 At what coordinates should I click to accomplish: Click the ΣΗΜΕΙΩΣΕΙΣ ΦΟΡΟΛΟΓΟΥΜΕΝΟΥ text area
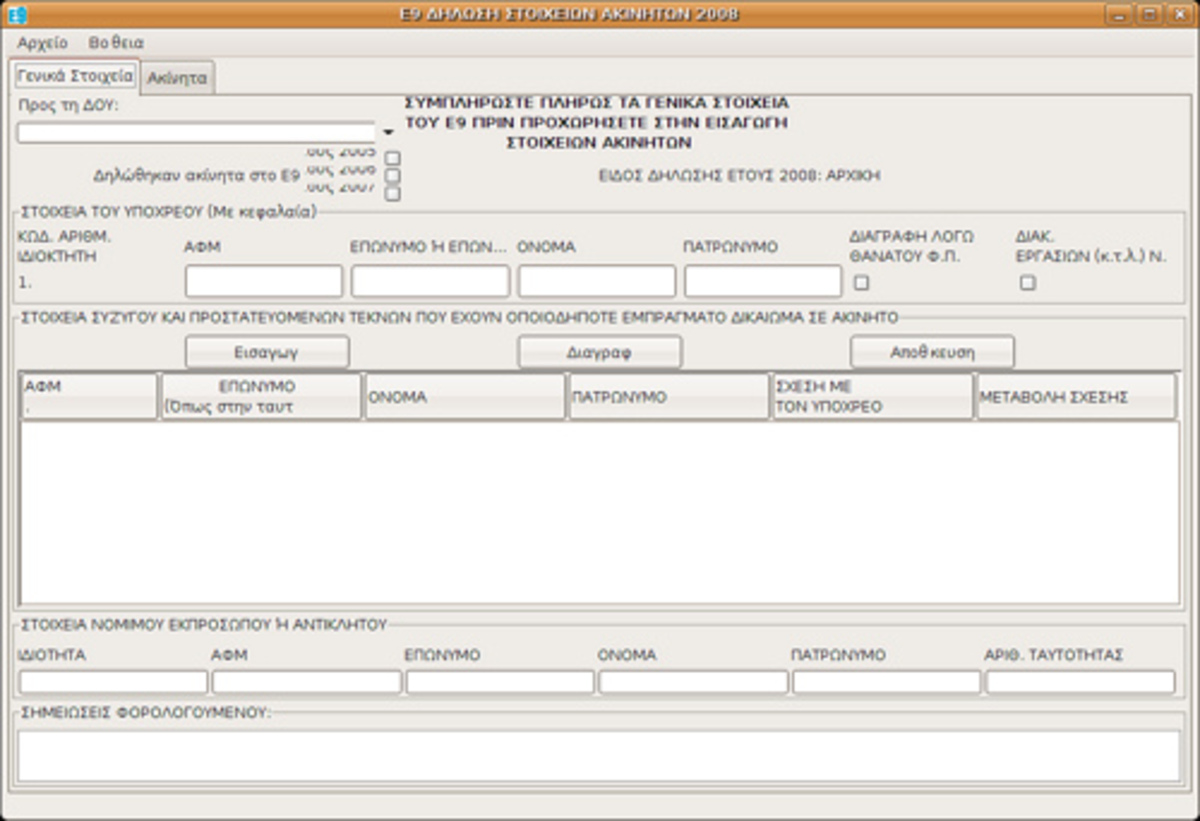pyautogui.click(x=599, y=755)
